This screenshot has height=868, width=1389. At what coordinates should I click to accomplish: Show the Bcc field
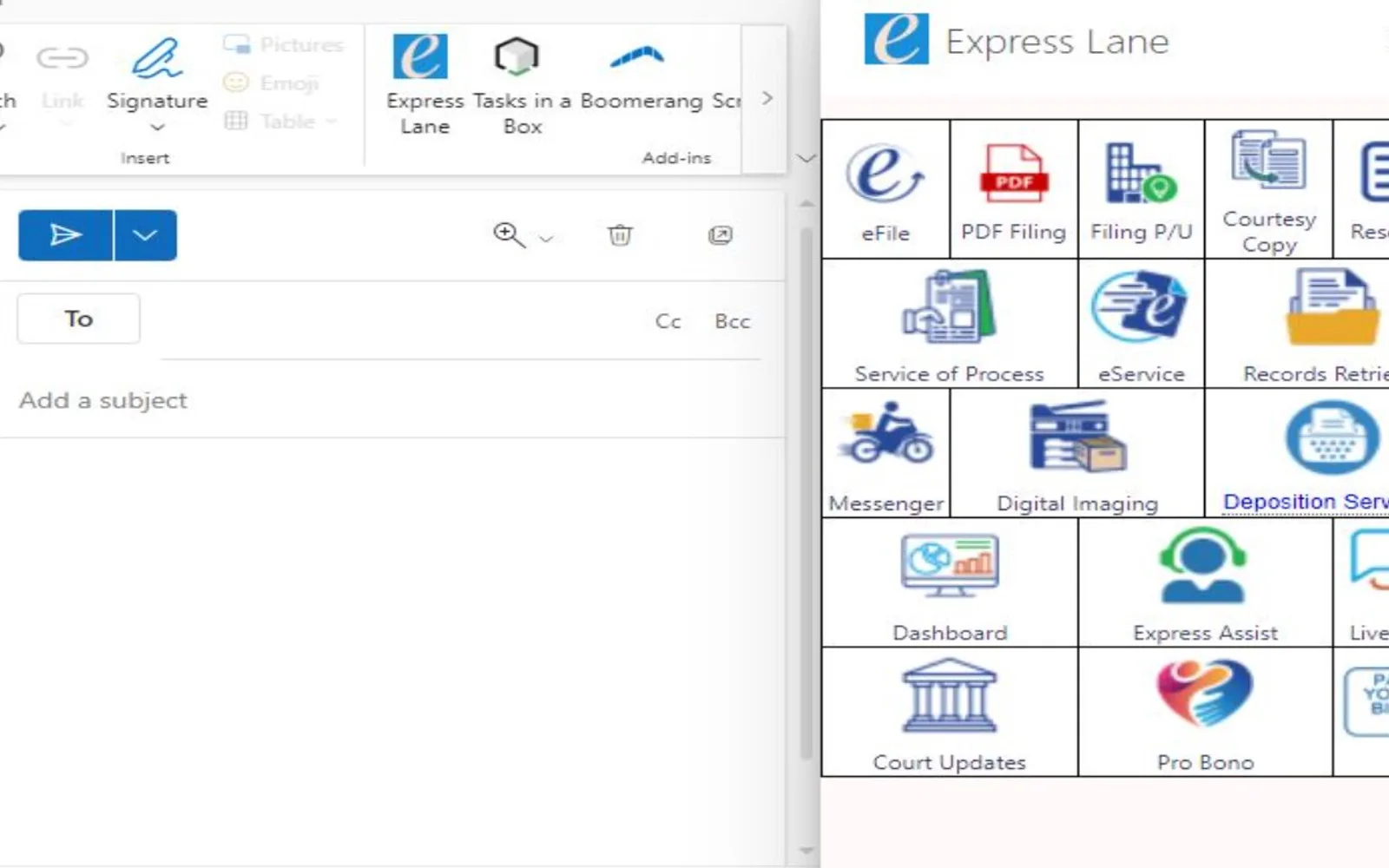[x=732, y=321]
